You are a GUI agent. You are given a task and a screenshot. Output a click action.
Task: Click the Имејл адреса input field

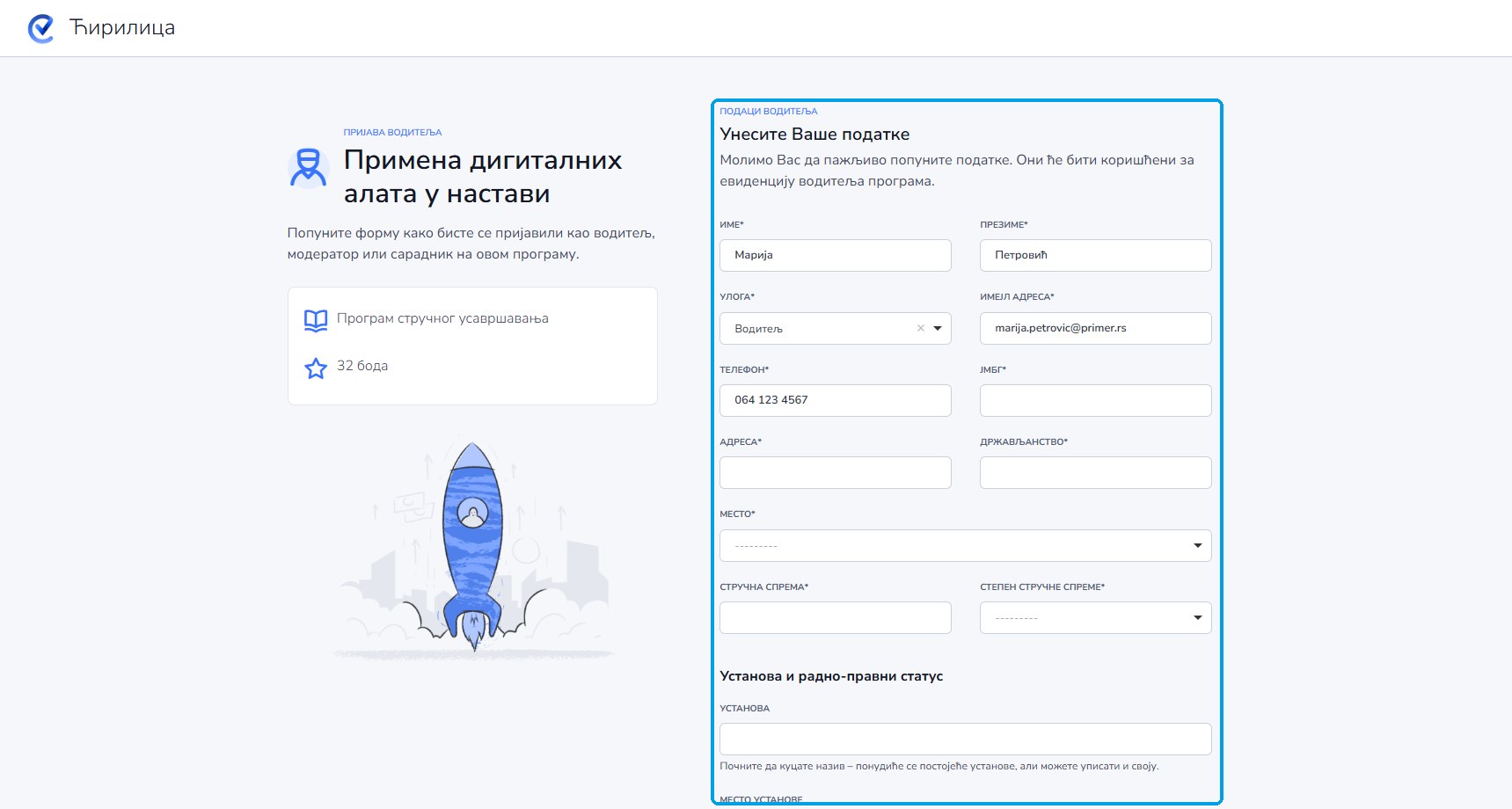point(1095,328)
